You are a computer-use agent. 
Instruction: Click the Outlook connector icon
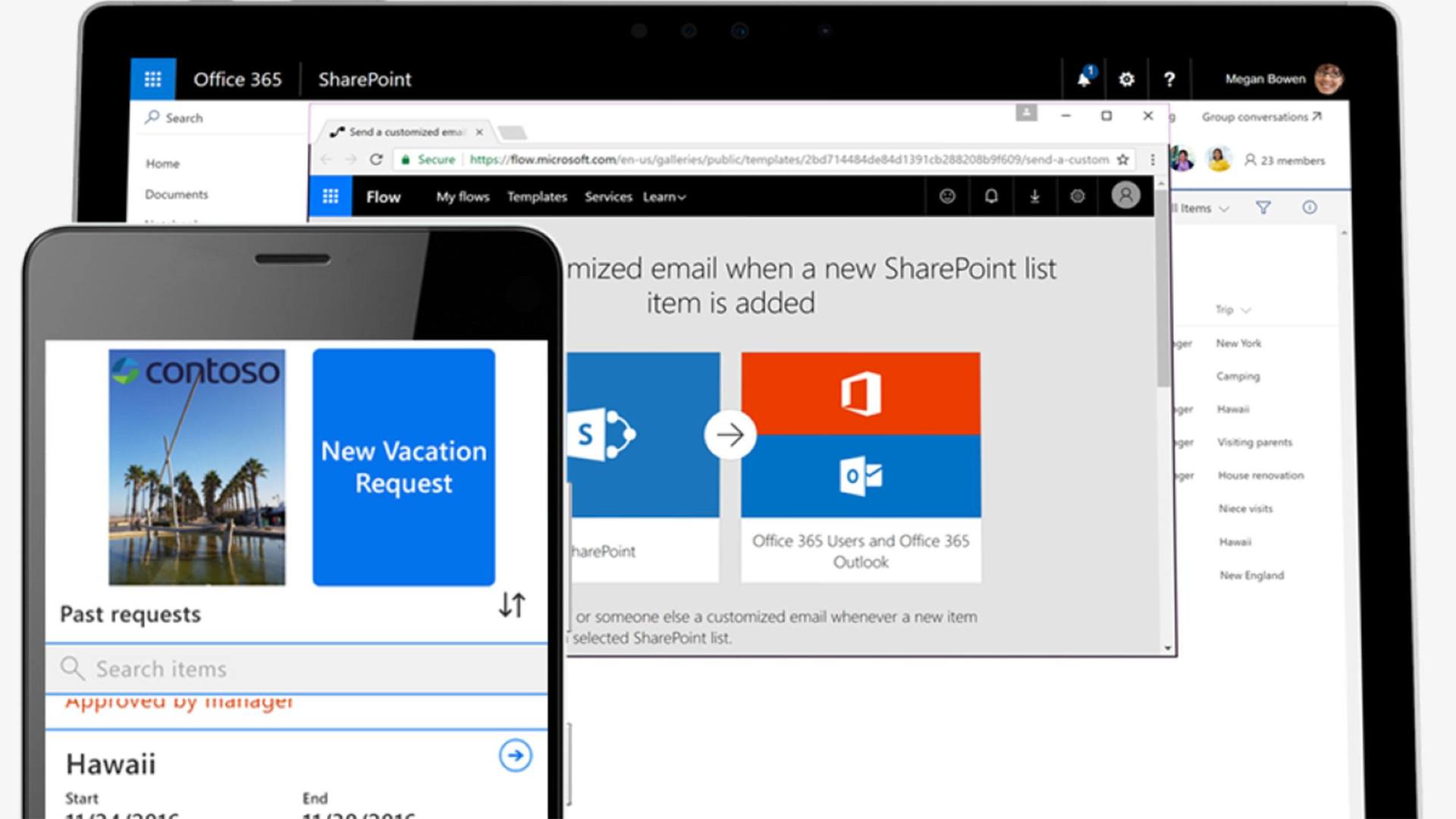[861, 476]
